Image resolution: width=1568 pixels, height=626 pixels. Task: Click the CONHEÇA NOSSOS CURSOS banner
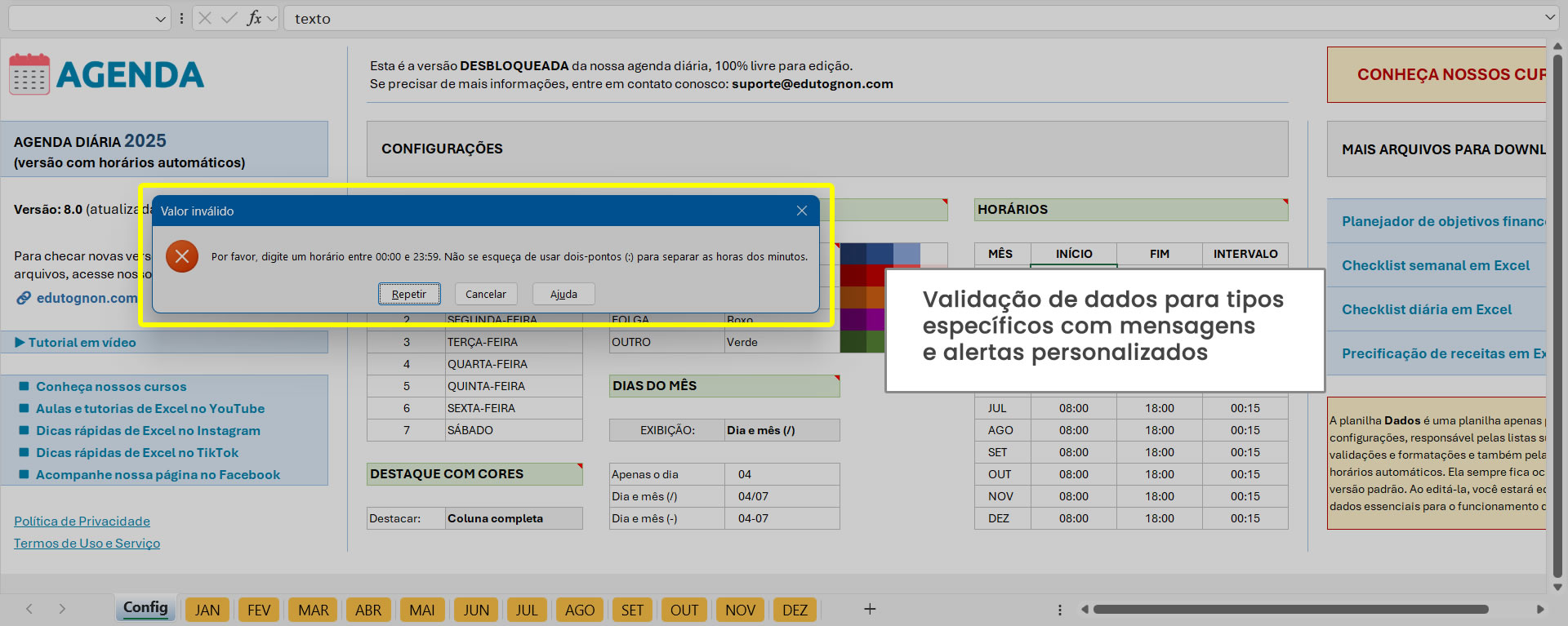tap(1437, 74)
